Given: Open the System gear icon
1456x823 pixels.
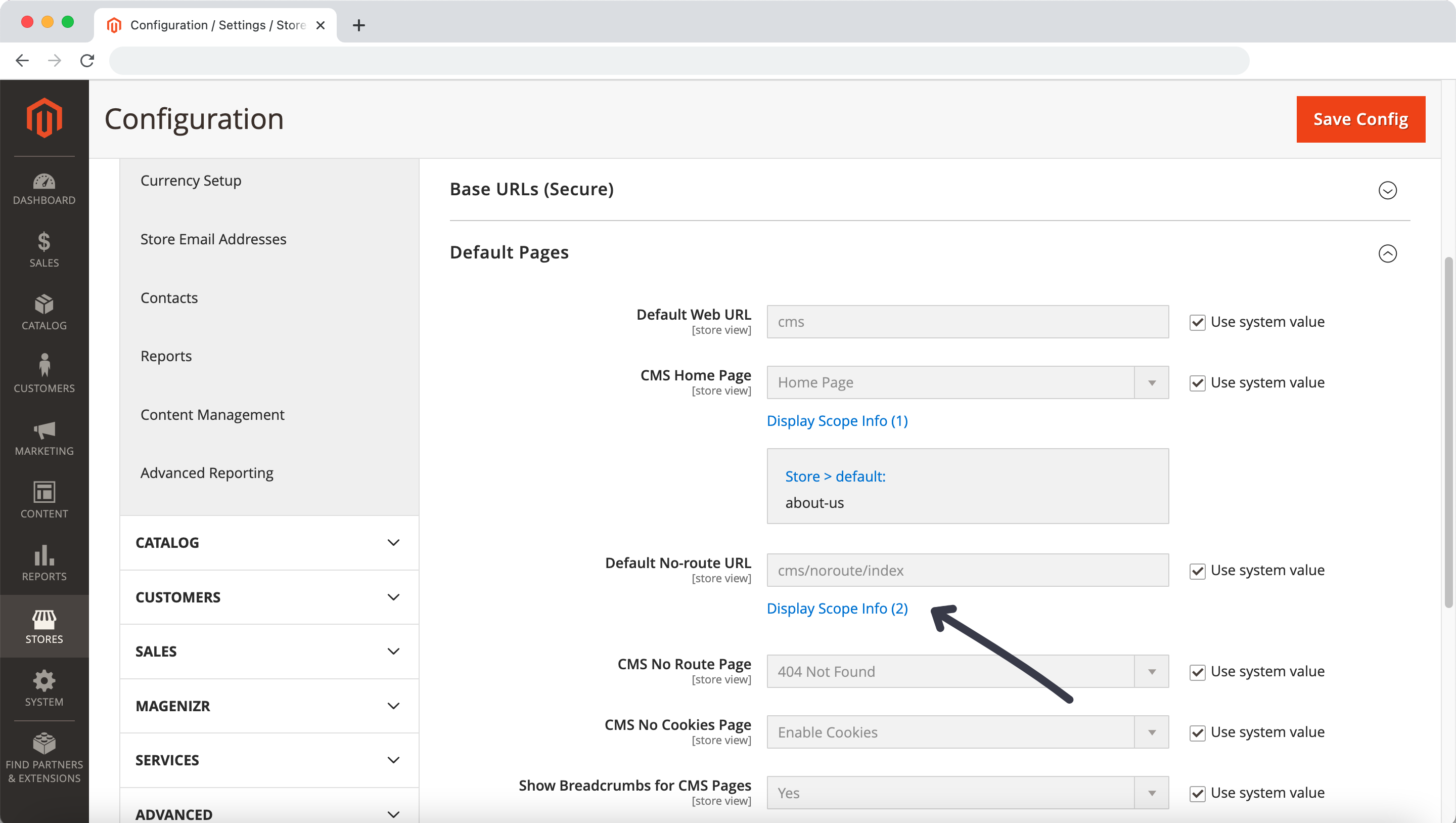Looking at the screenshot, I should pyautogui.click(x=44, y=688).
